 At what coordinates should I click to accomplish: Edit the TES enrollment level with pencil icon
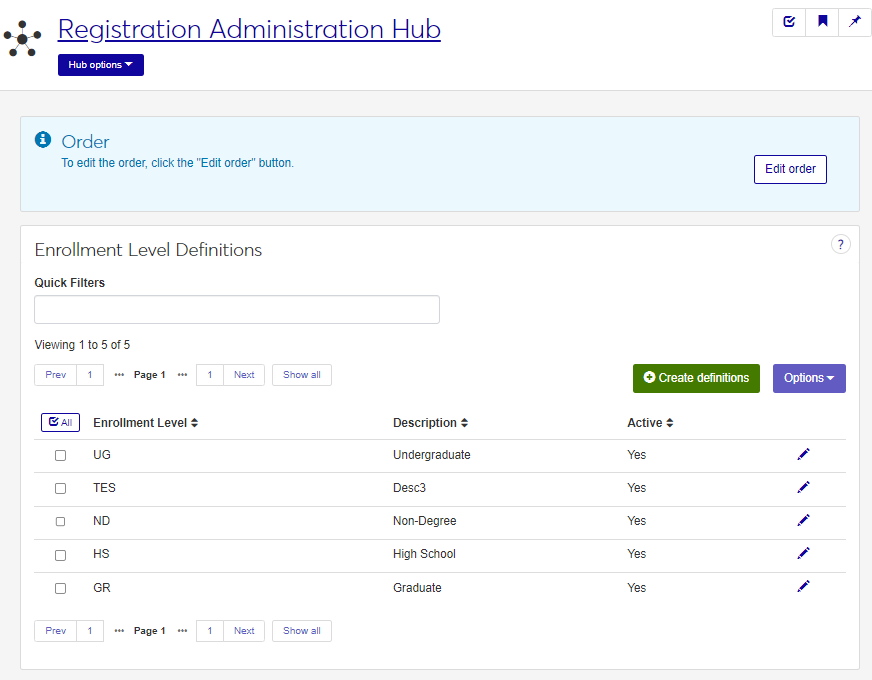(x=803, y=487)
